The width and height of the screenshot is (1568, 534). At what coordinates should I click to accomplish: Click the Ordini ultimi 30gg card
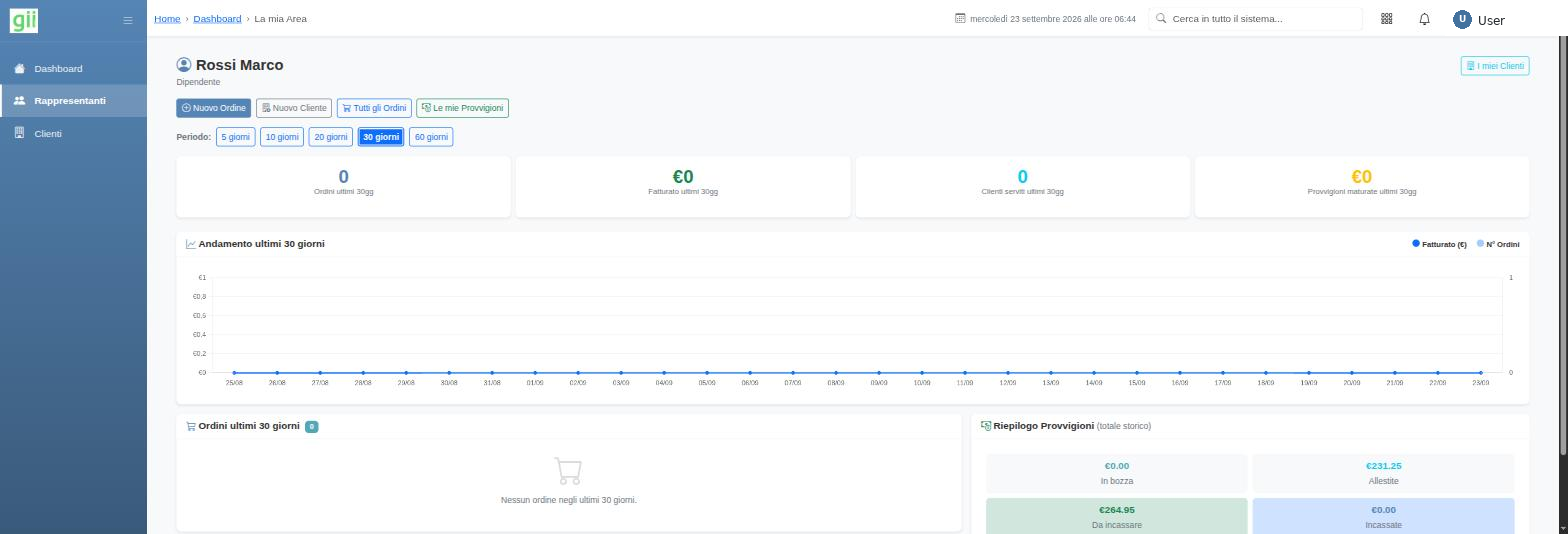(343, 186)
